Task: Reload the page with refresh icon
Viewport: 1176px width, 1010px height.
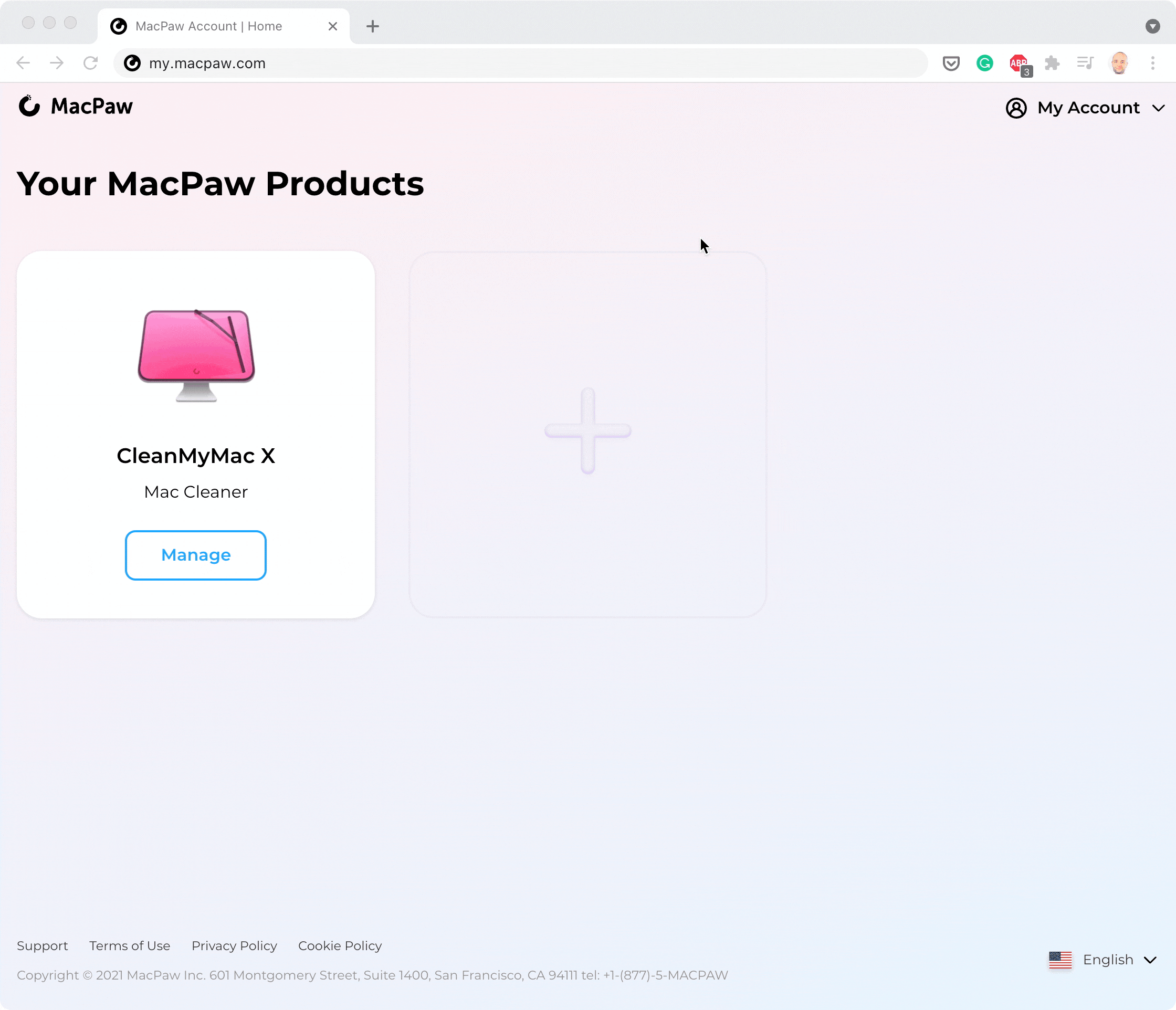Action: pos(90,63)
